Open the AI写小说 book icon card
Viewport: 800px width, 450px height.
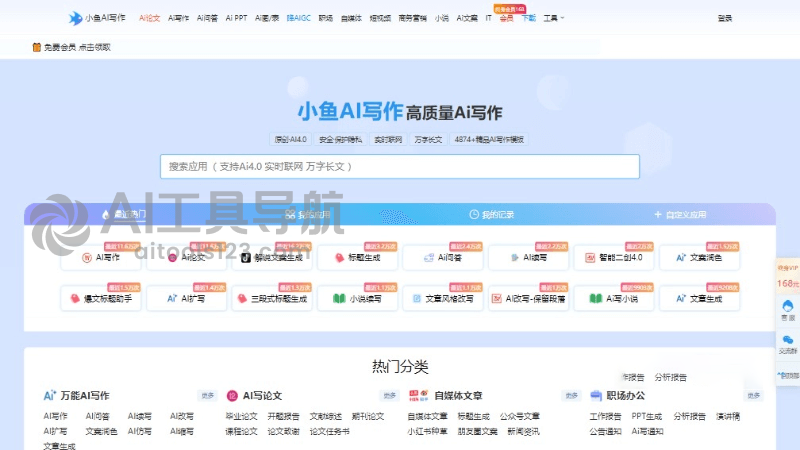tap(596, 298)
